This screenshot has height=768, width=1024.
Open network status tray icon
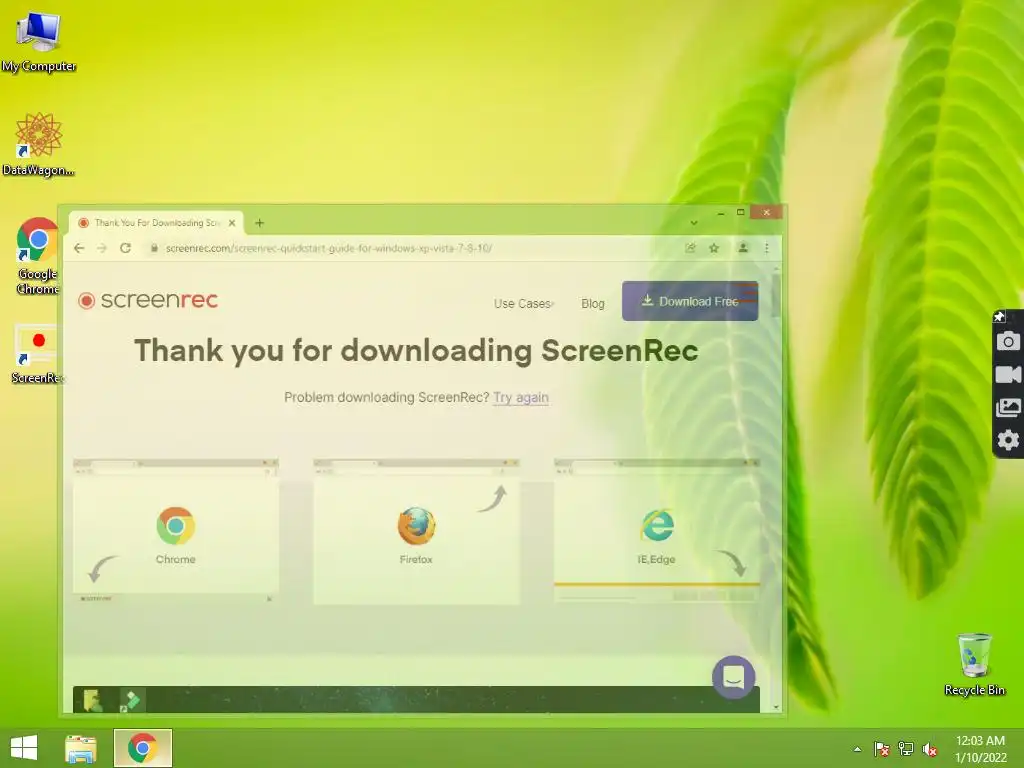point(906,749)
